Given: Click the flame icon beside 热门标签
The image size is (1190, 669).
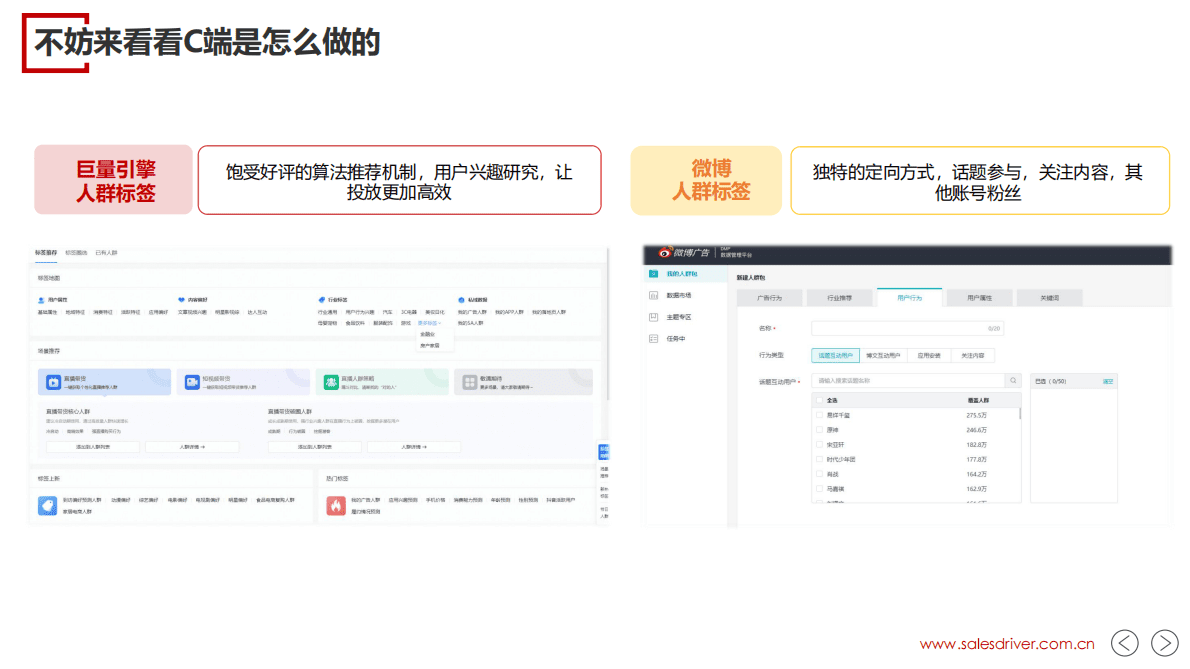Looking at the screenshot, I should point(335,503).
